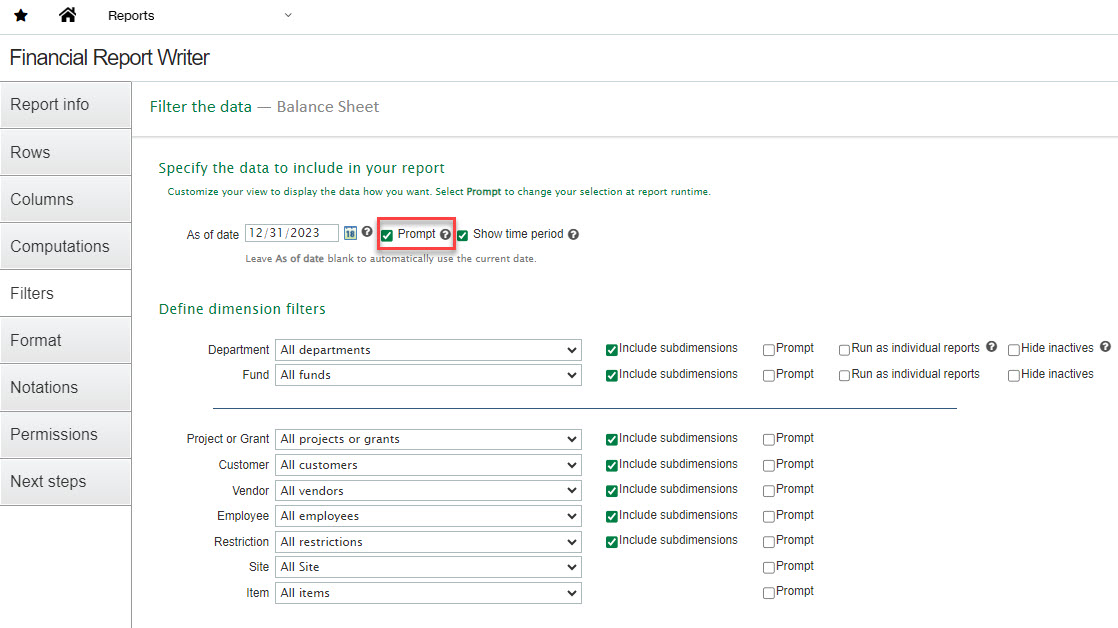
Task: Uncheck the As of date Prompt checkbox
Action: (x=387, y=235)
